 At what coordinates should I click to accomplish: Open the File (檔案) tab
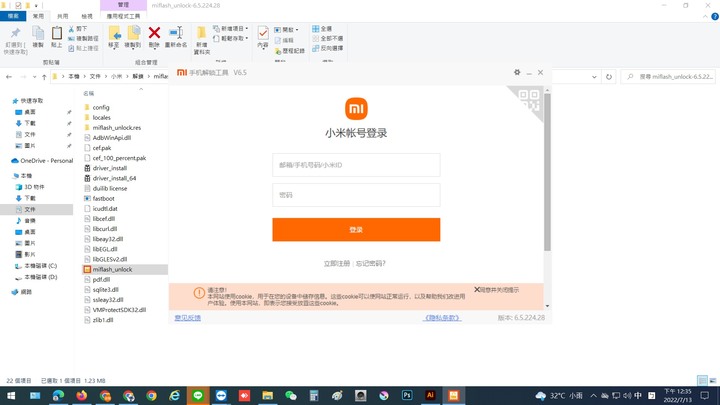[13, 16]
